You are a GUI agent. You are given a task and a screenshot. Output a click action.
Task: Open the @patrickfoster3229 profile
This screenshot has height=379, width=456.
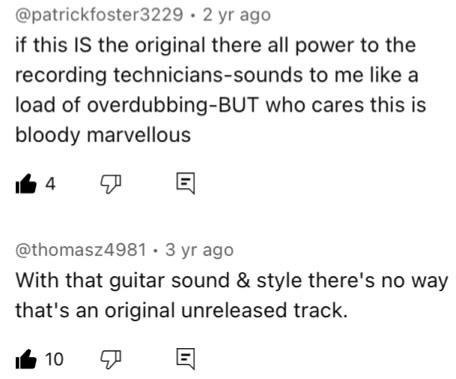99,15
